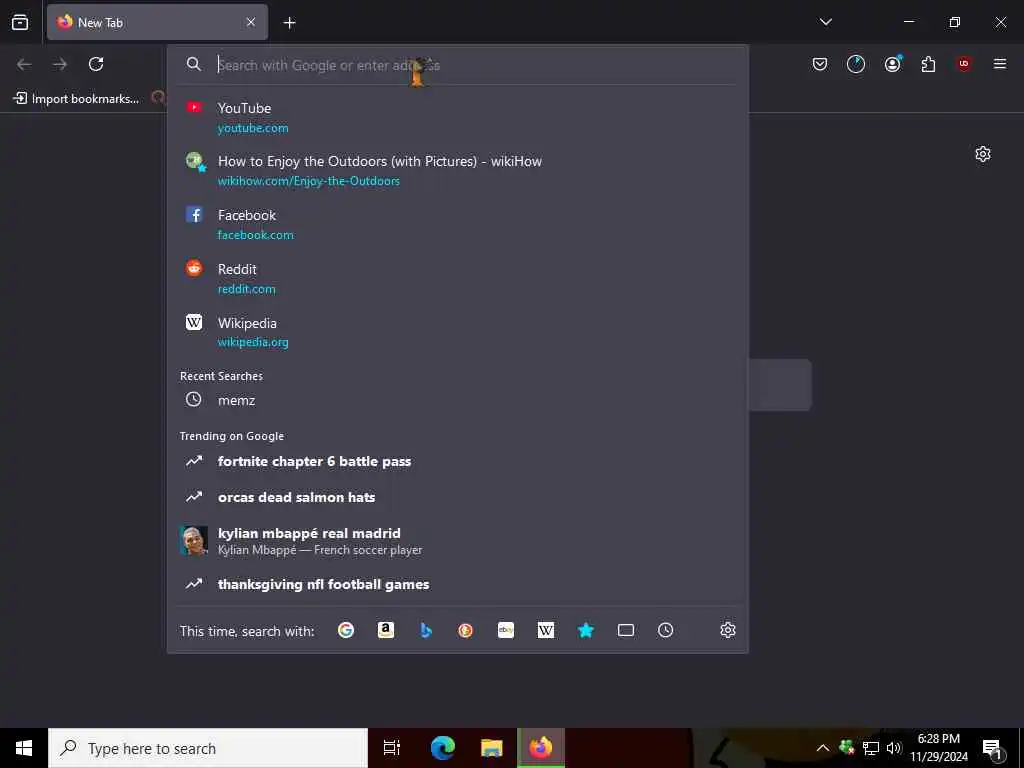
Task: Open the Wikipedia suggestion
Action: coord(457,332)
